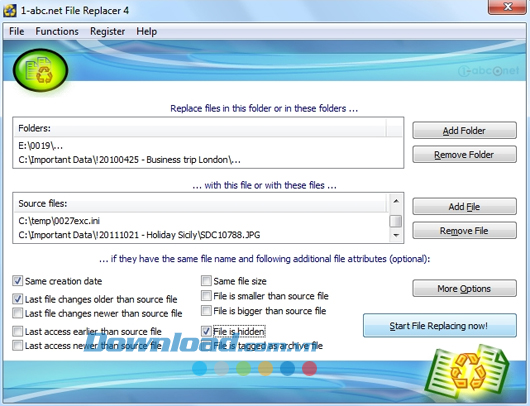Viewport: 530px width, 406px height.
Task: Click the Folders: column header
Action: point(200,128)
